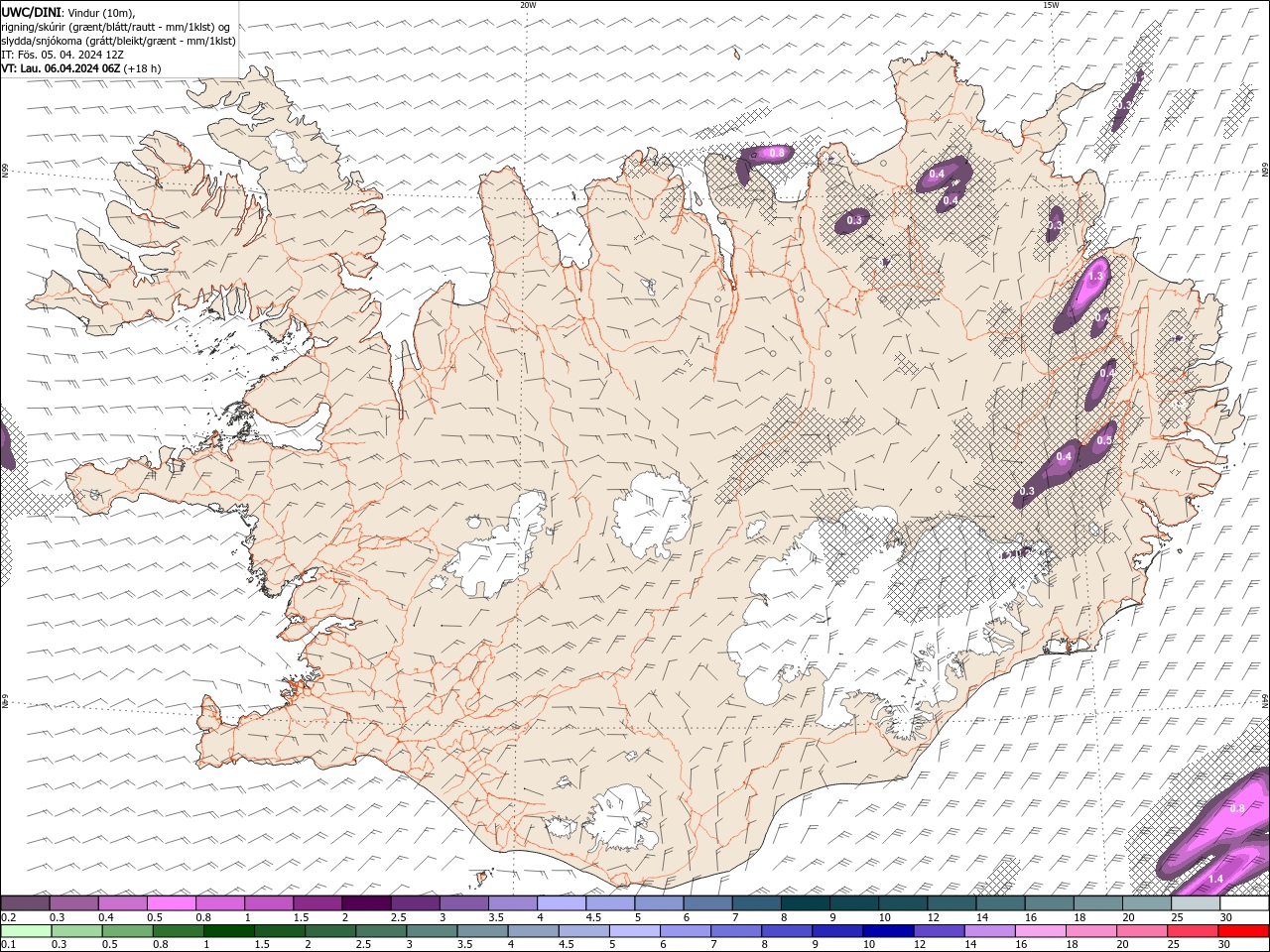Screen dimensions: 1270x952
Task: Pick the light pink swatch labeled 16 in rain scale
Action: click(x=1041, y=931)
